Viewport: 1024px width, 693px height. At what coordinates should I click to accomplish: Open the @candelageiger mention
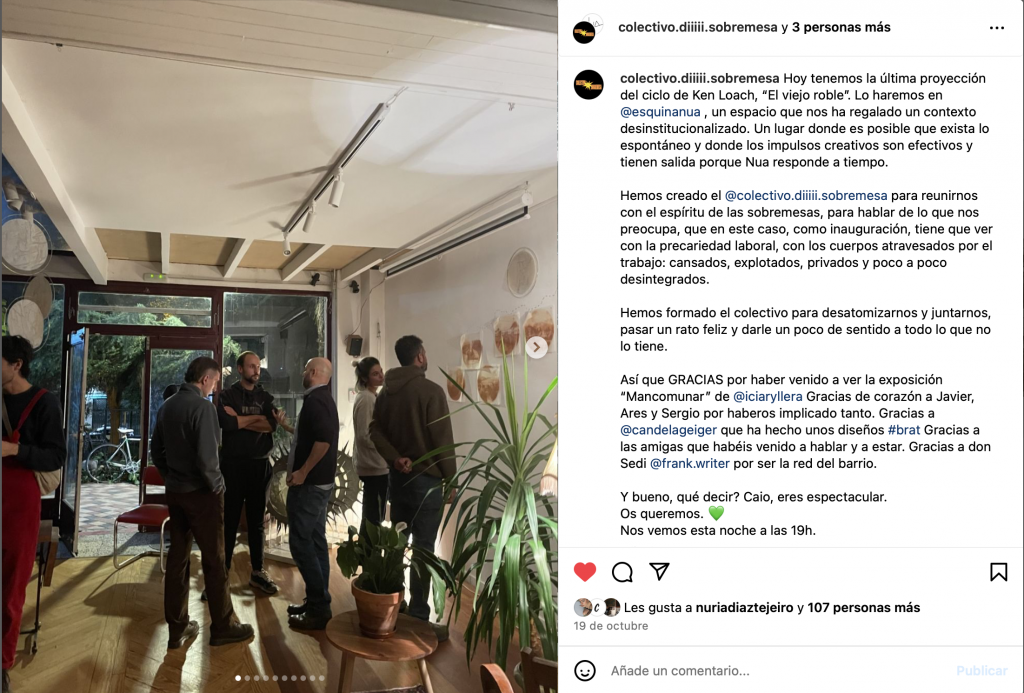click(x=668, y=430)
